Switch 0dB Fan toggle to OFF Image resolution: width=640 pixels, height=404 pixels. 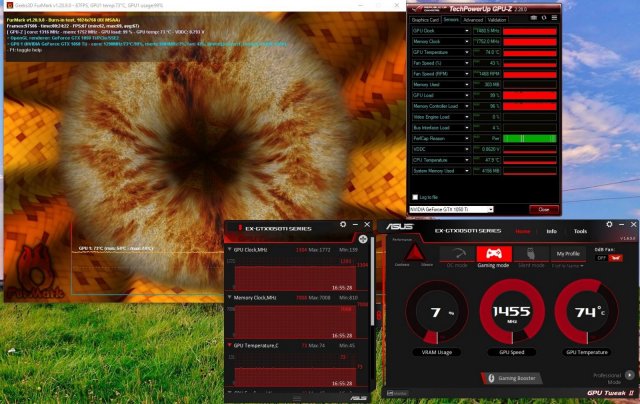click(601, 258)
